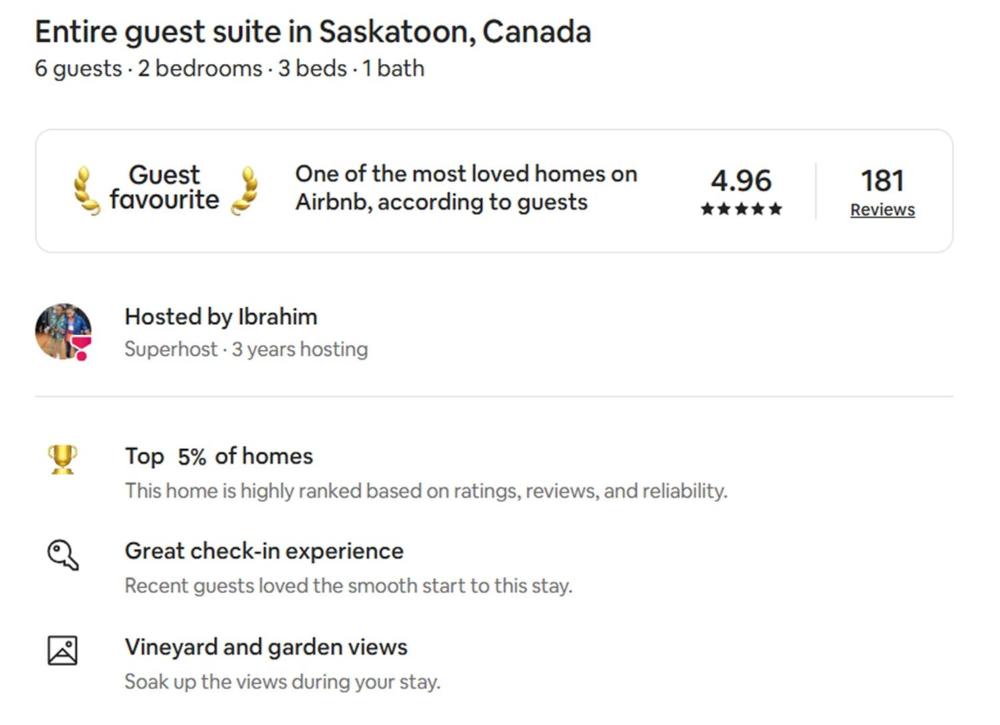Click the Top 5% of homes text
Viewport: 1000px width, 725px height.
click(x=218, y=456)
